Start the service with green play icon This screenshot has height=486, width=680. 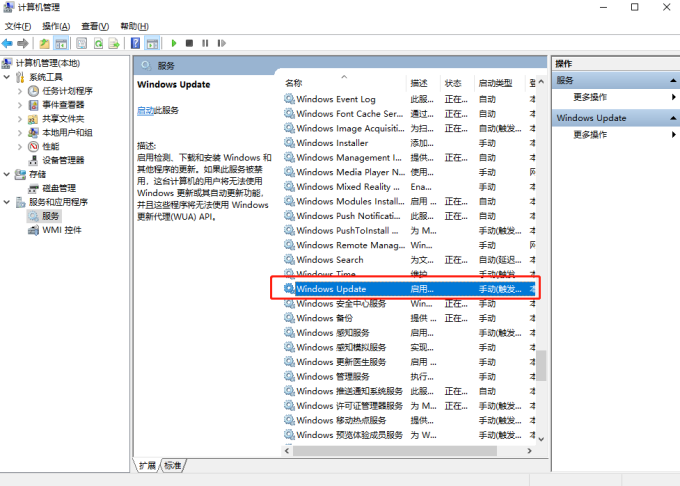pyautogui.click(x=174, y=43)
